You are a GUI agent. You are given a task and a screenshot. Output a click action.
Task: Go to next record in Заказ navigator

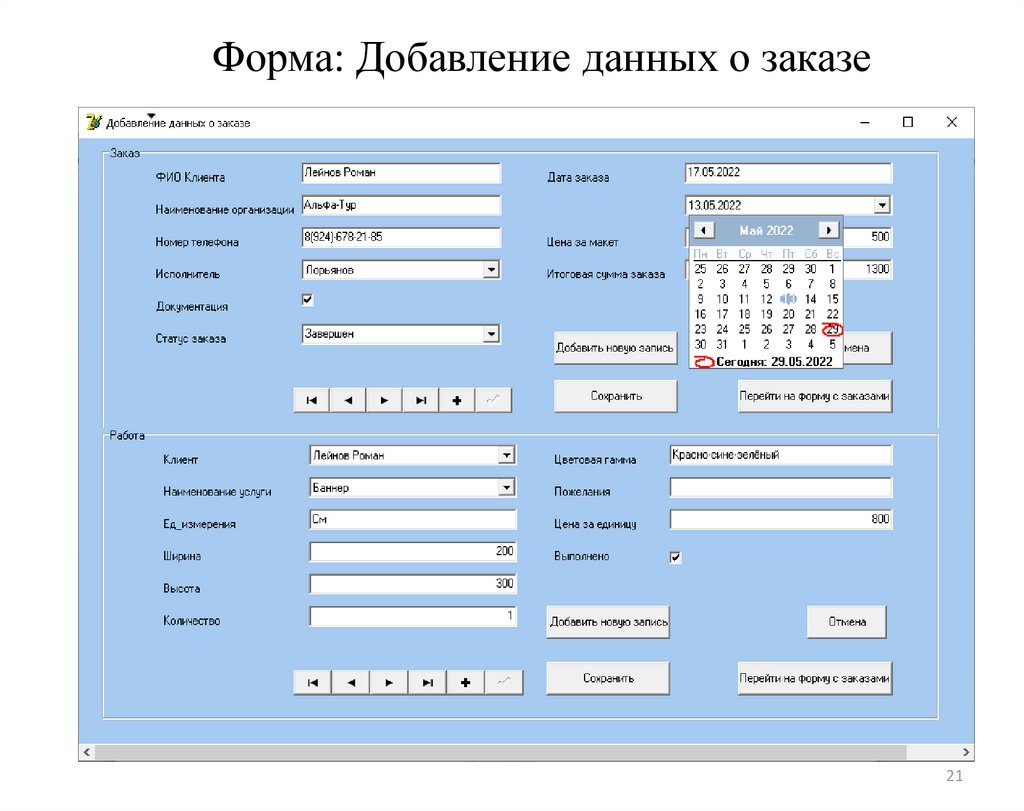click(x=385, y=400)
